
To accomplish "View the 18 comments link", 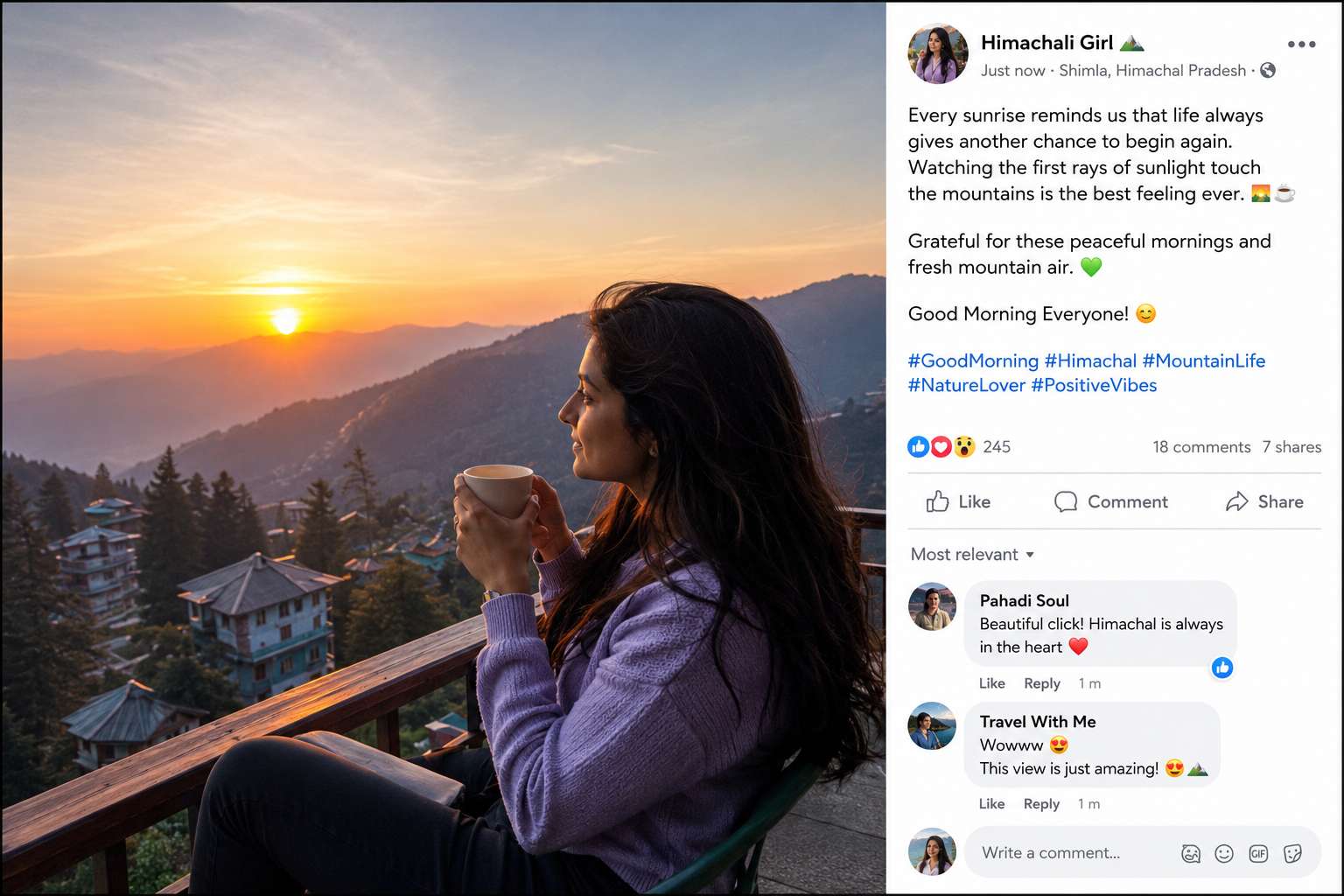I will click(x=1201, y=447).
